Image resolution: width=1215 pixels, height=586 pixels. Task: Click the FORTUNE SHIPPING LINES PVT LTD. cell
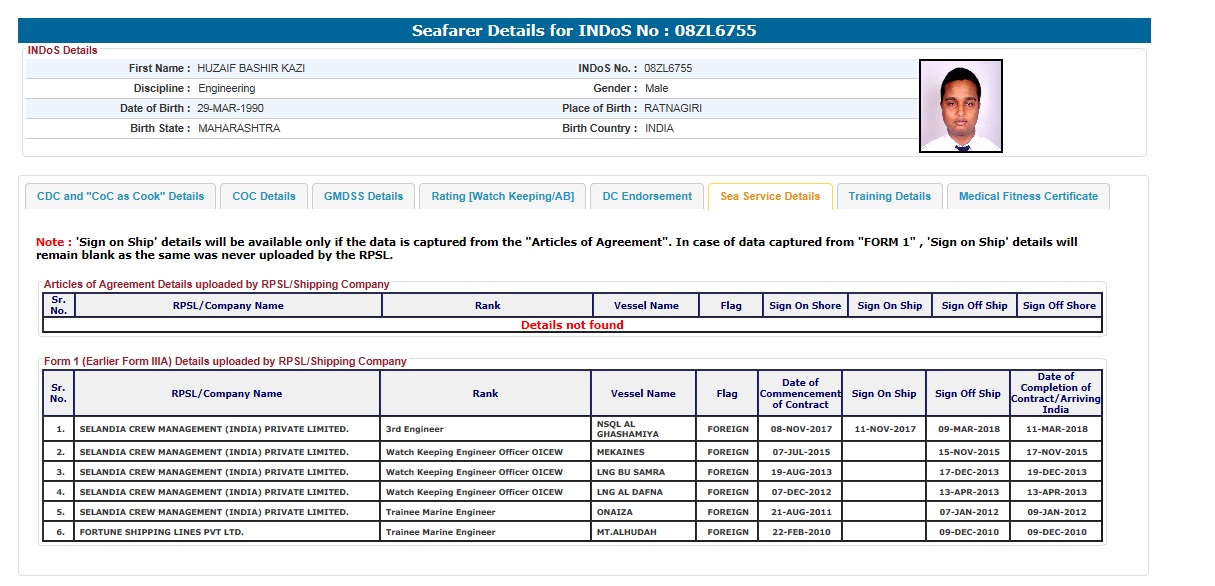coord(161,532)
